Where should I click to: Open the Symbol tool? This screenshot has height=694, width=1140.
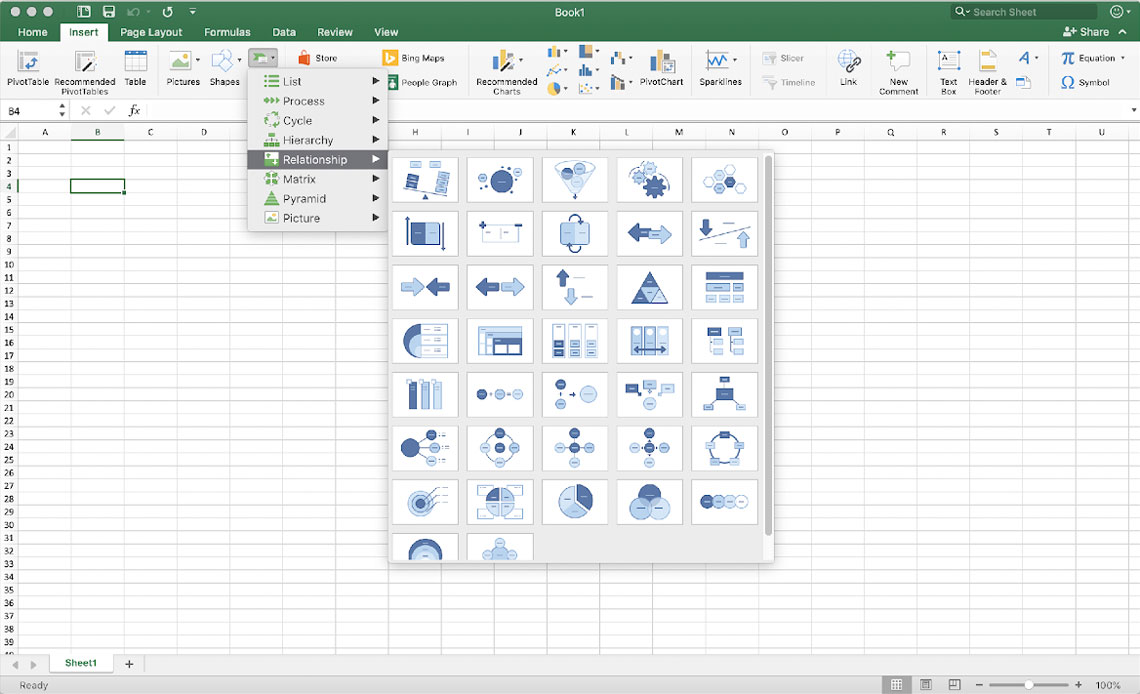[x=1086, y=82]
